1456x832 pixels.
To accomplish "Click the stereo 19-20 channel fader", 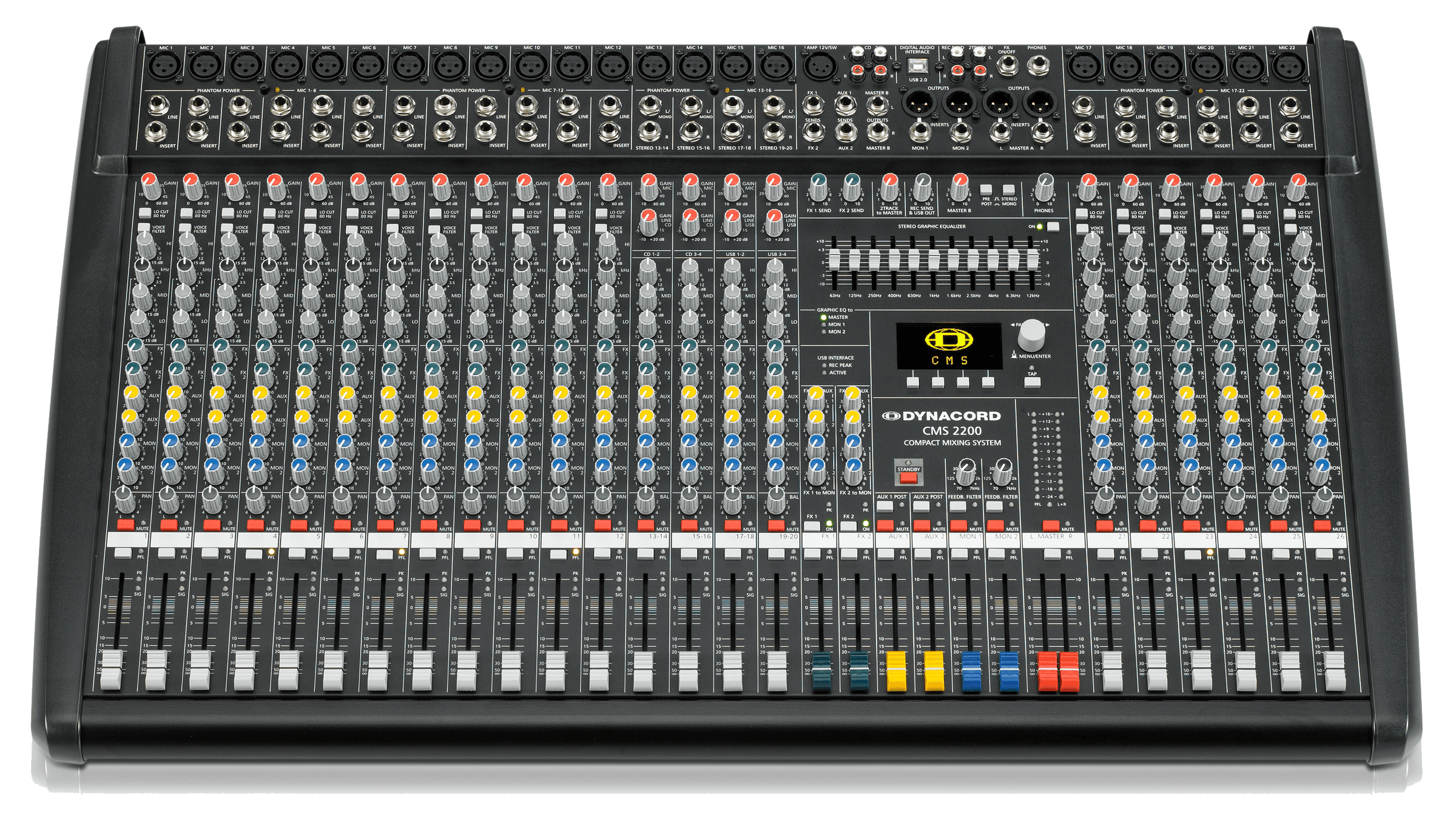I will pyautogui.click(x=777, y=671).
